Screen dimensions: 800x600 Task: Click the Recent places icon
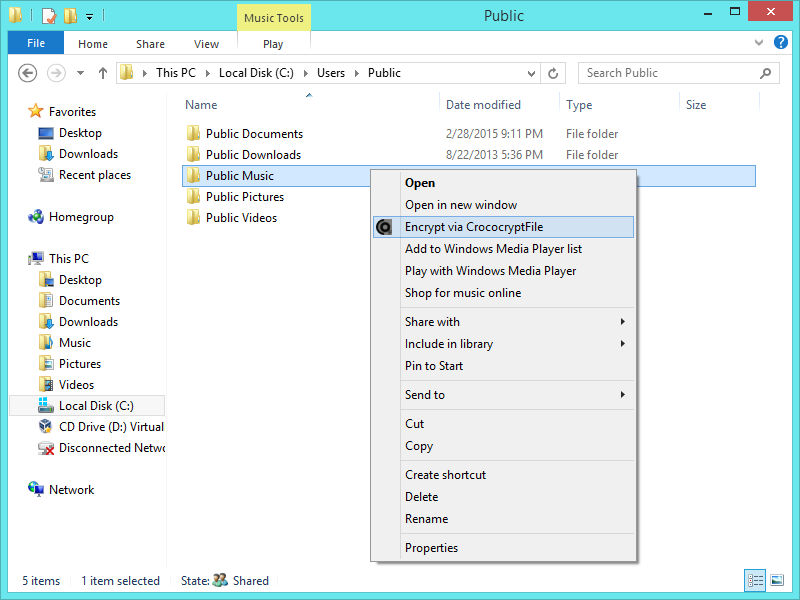(x=46, y=175)
